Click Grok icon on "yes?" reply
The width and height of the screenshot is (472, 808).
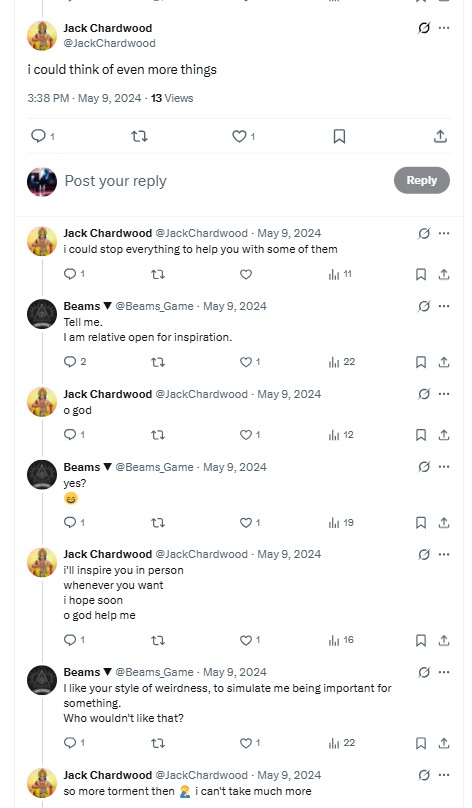point(424,467)
